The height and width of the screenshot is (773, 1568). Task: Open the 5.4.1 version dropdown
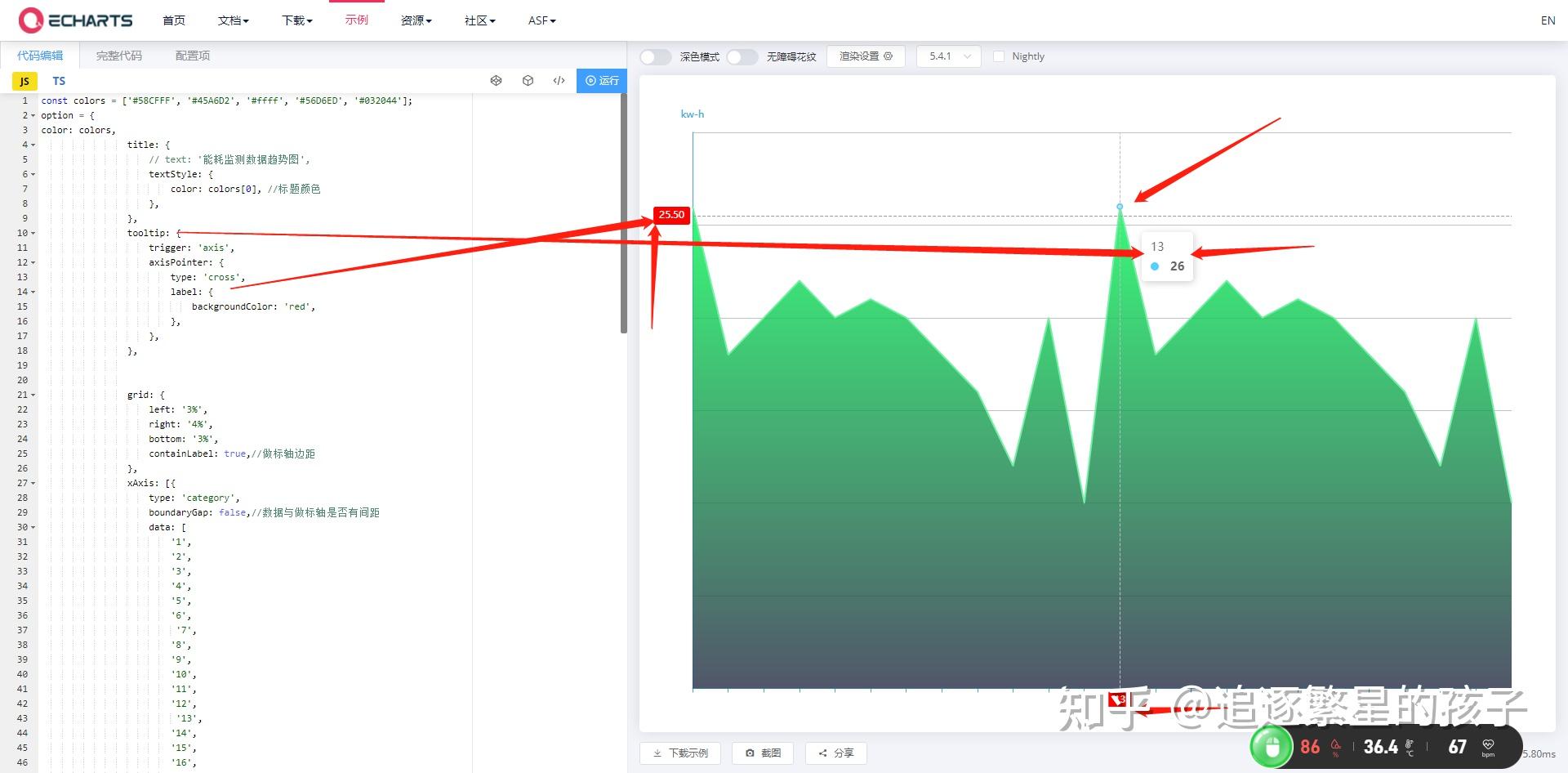pos(948,56)
